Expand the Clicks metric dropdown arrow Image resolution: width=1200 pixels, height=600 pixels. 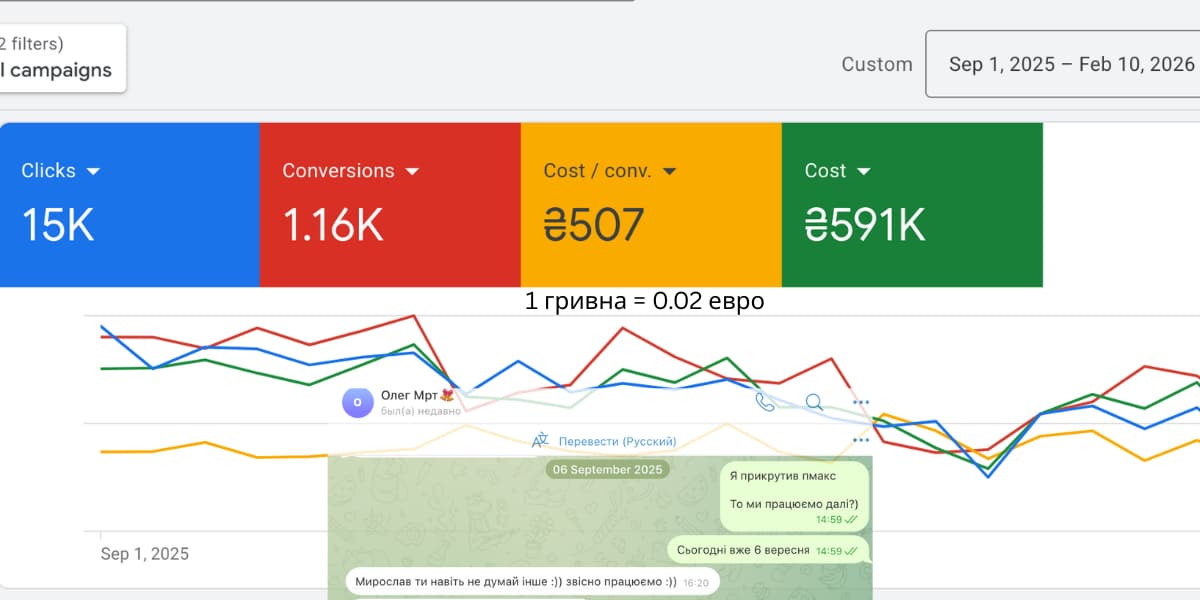tap(94, 171)
